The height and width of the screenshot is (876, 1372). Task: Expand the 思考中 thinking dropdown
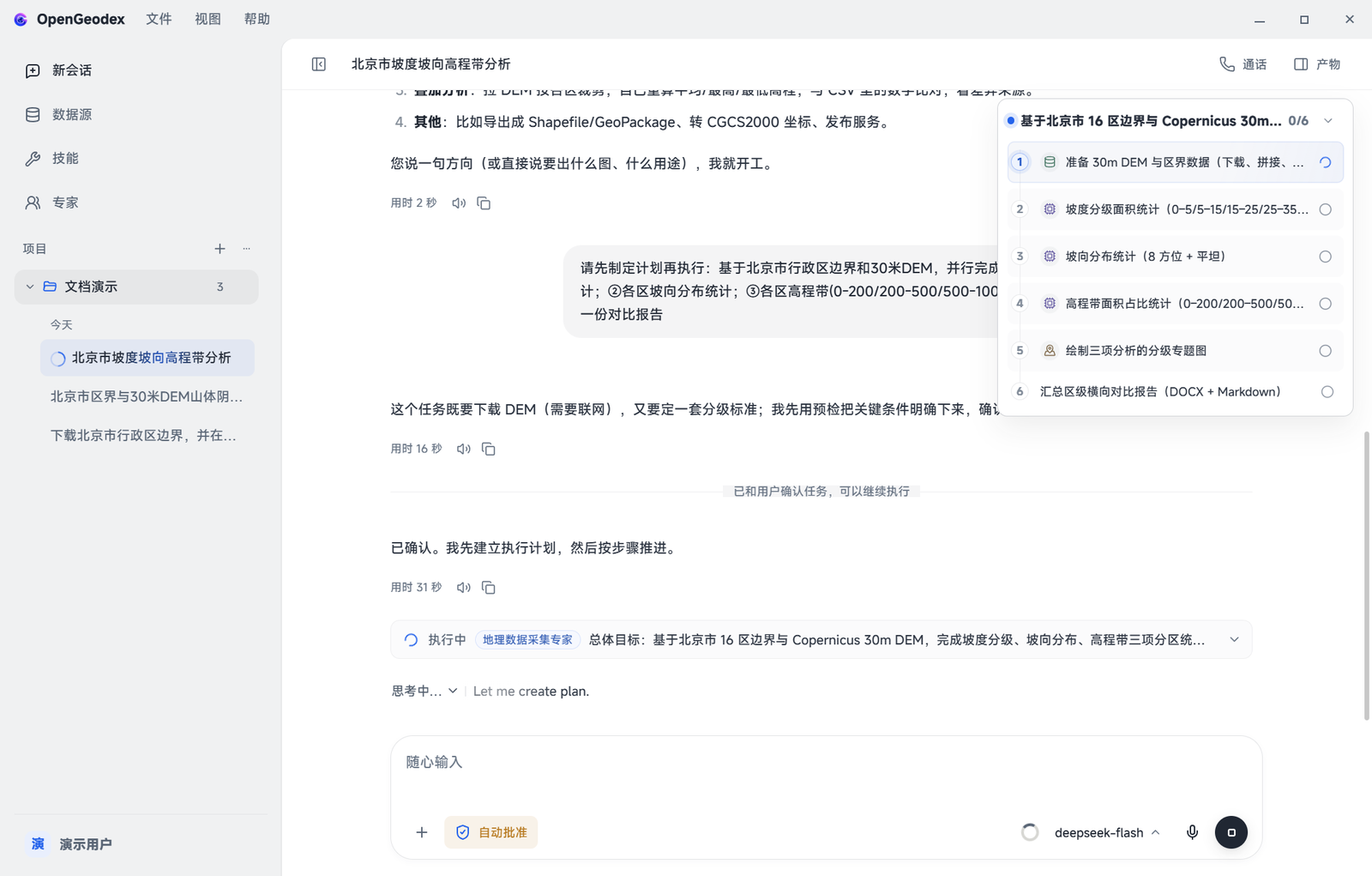pyautogui.click(x=424, y=692)
